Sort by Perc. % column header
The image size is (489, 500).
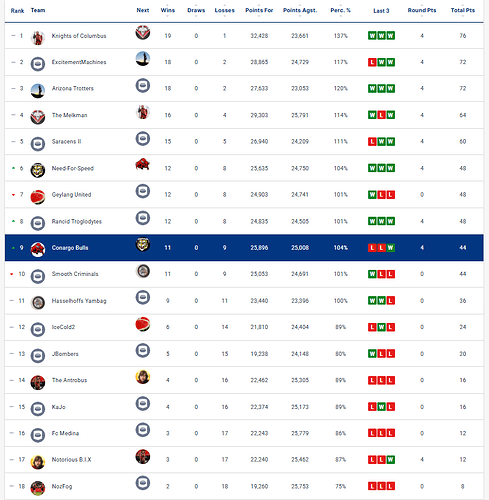340,10
